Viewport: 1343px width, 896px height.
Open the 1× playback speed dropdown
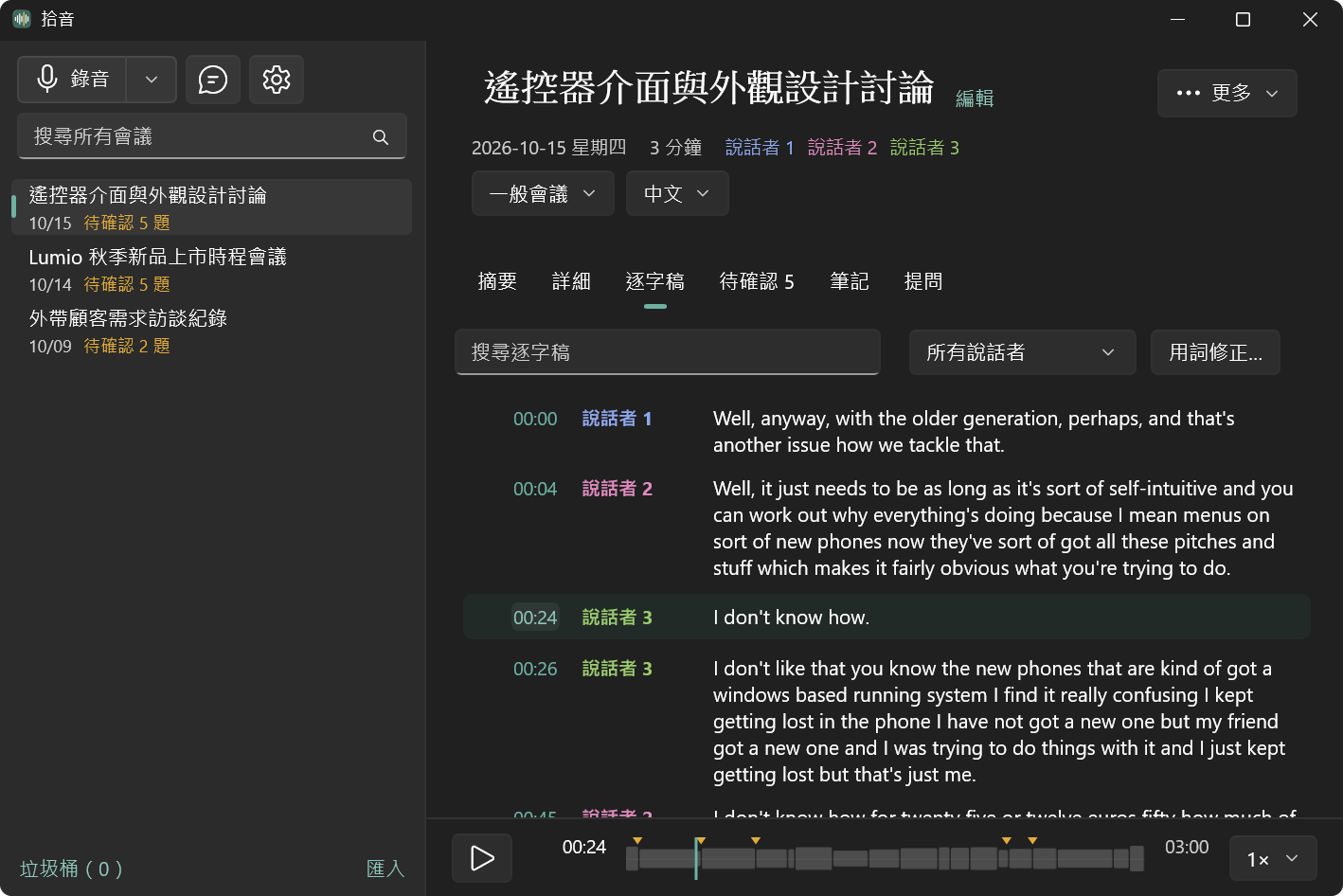(1273, 859)
